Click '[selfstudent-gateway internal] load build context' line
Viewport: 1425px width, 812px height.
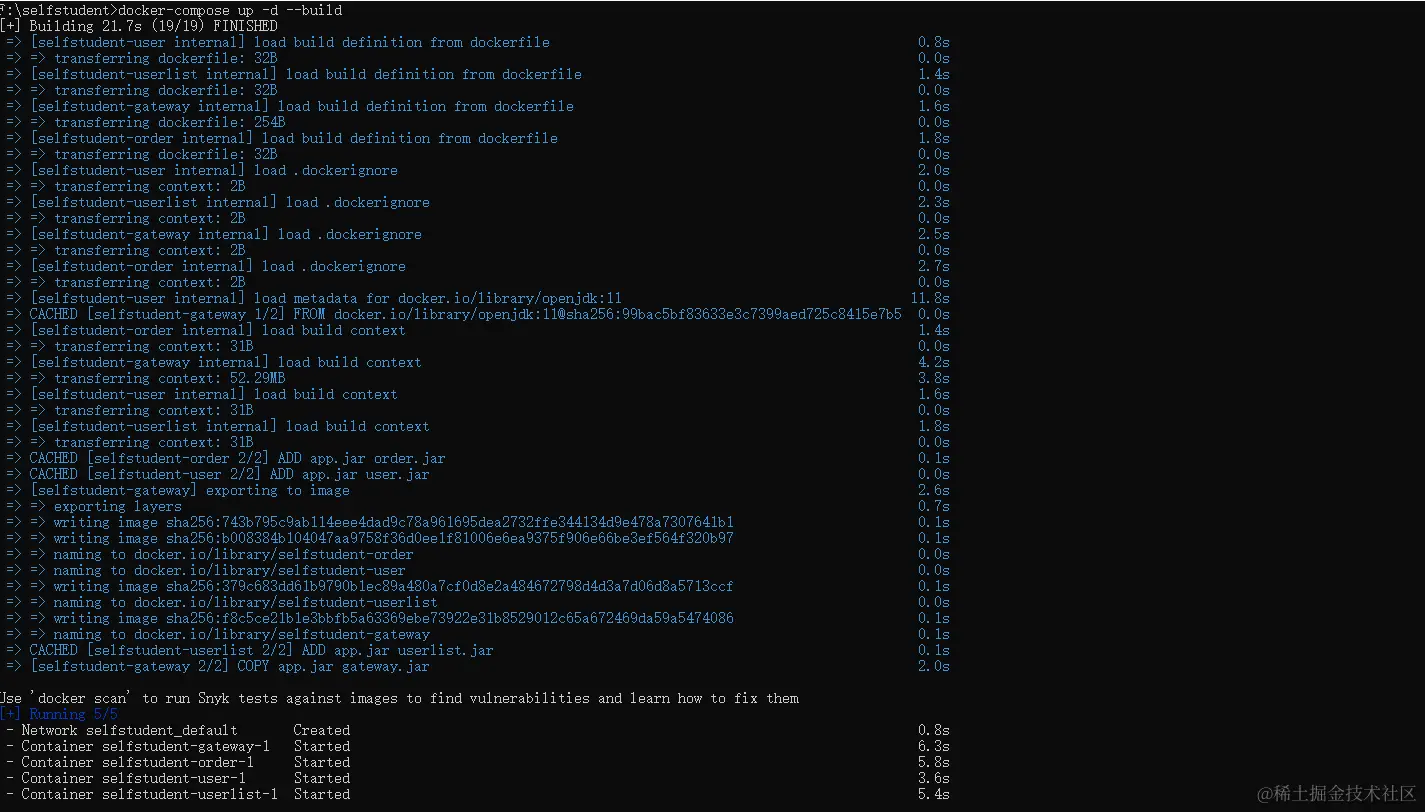point(213,362)
